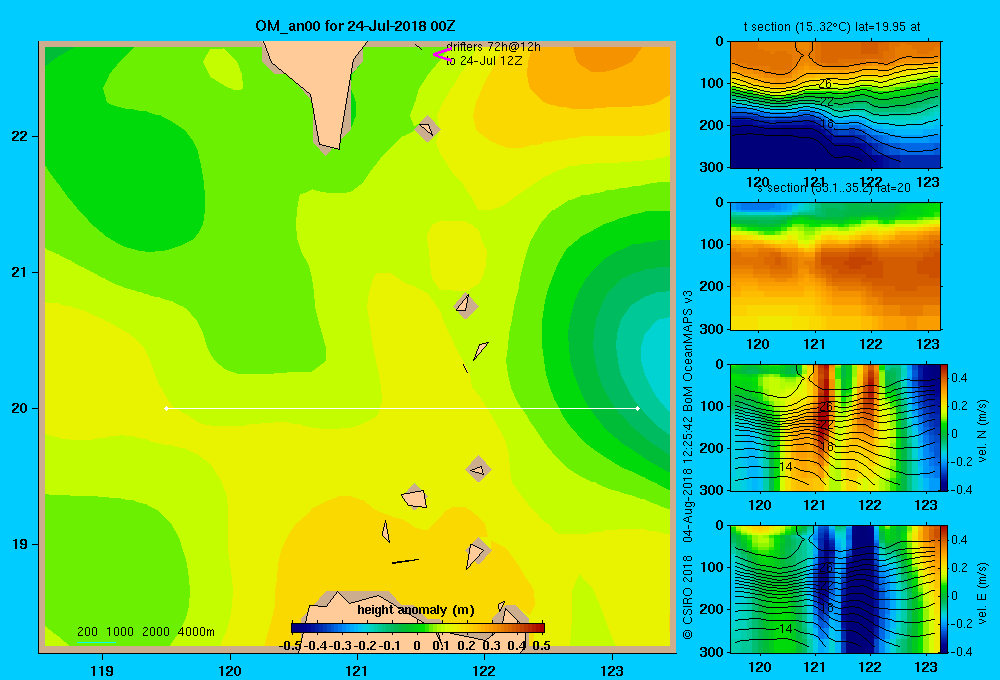Click the 120 longitude label under the vel. E section
1000x680 pixels.
coord(759,667)
